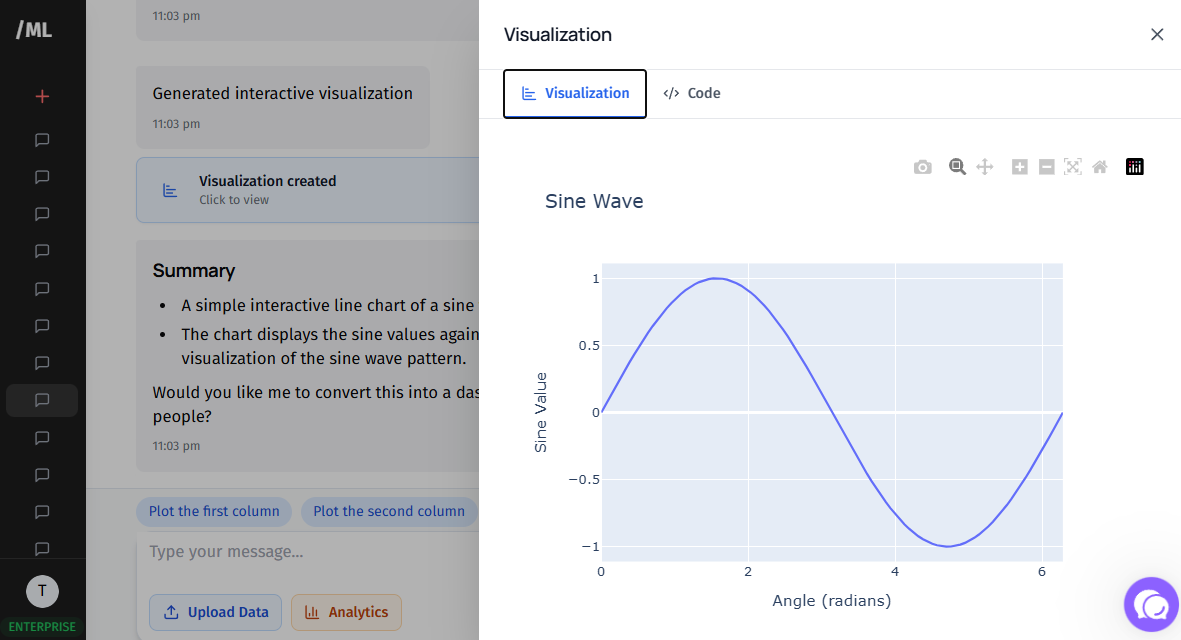
Task: Open the user avatar "T" profile
Action: click(42, 591)
